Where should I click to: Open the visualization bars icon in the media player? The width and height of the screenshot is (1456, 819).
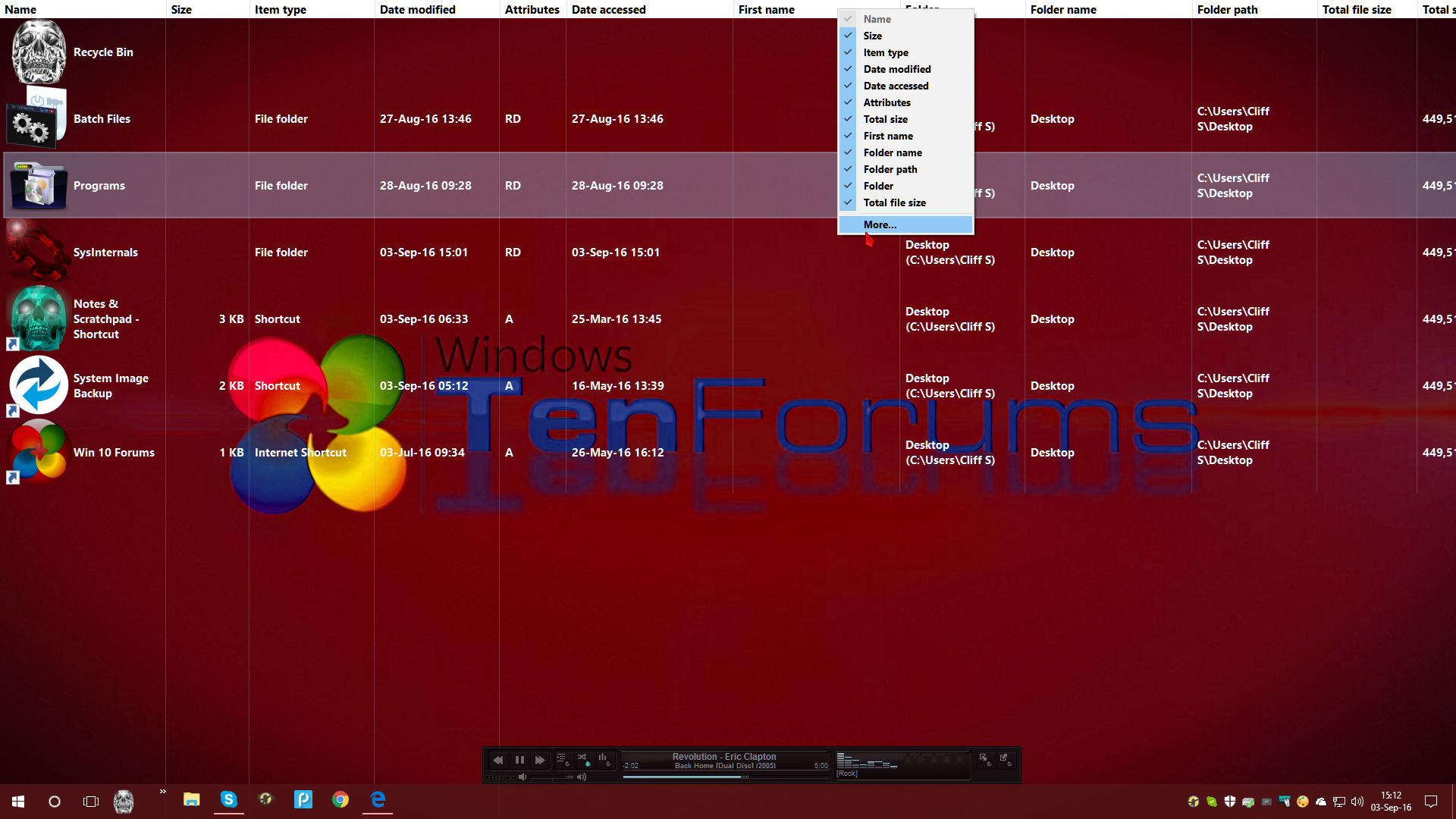[x=604, y=758]
